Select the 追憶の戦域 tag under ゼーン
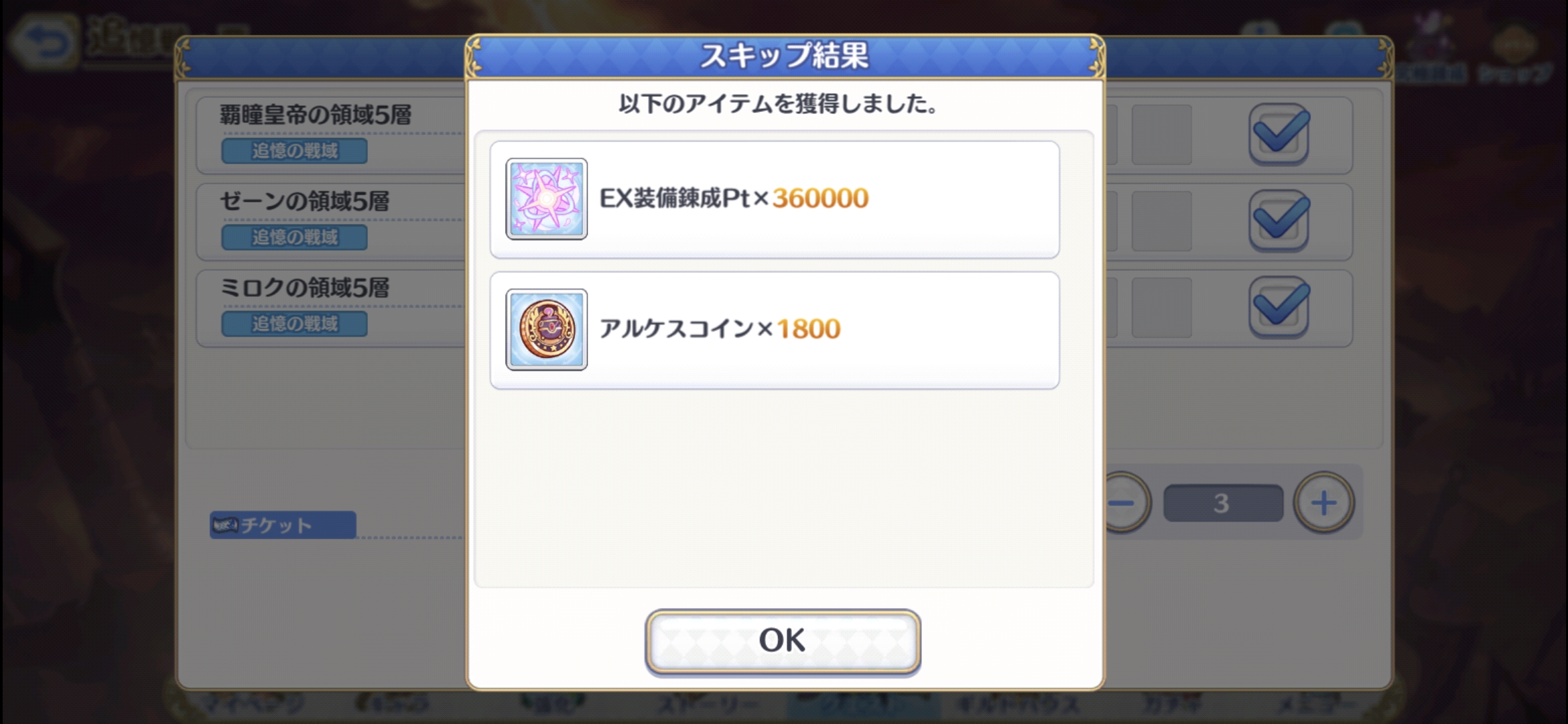The width and height of the screenshot is (1568, 724). pyautogui.click(x=294, y=237)
